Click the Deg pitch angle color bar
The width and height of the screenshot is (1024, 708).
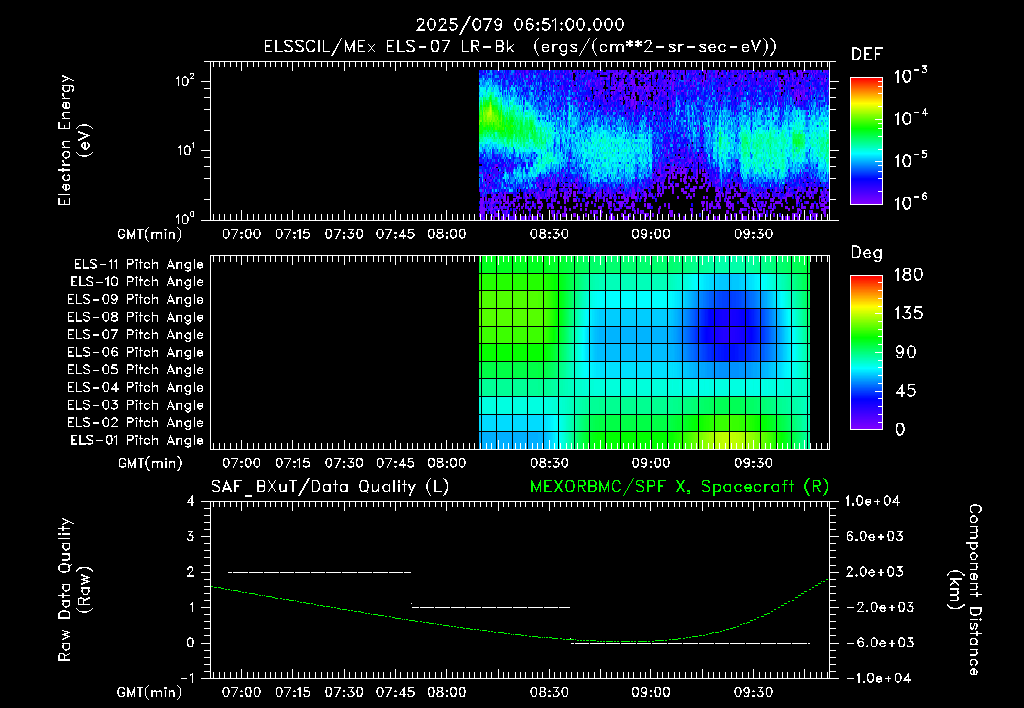866,352
